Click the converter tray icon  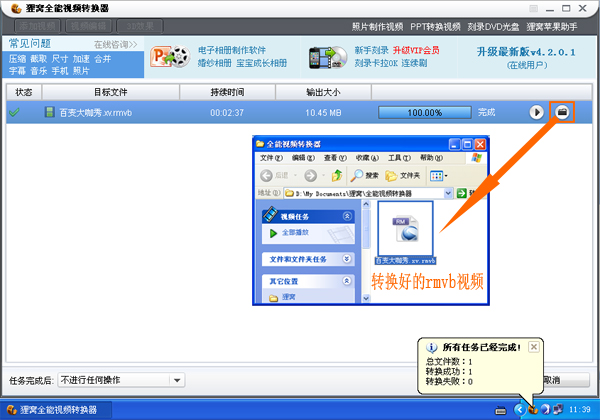click(x=533, y=410)
